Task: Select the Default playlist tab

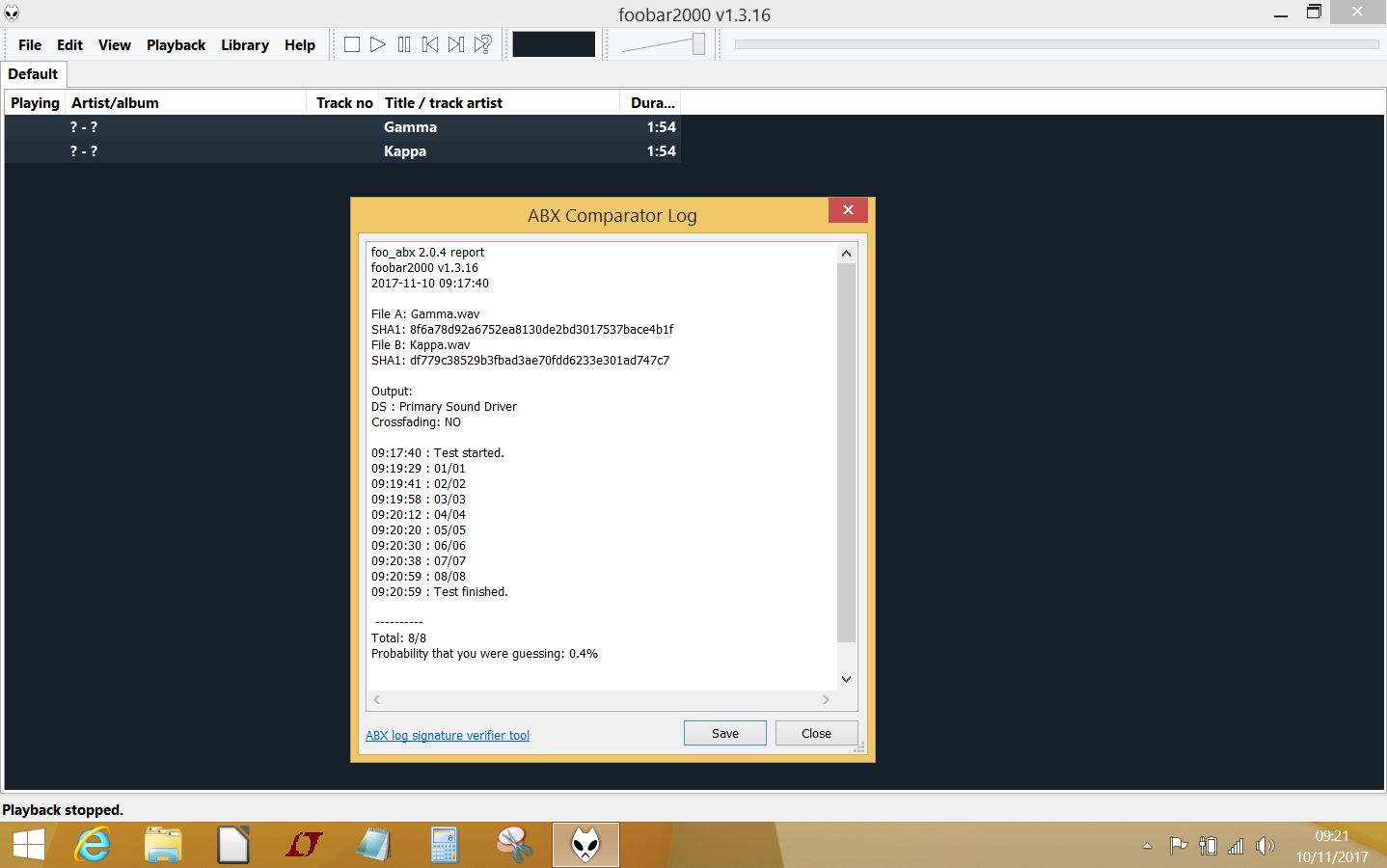Action: (x=33, y=74)
